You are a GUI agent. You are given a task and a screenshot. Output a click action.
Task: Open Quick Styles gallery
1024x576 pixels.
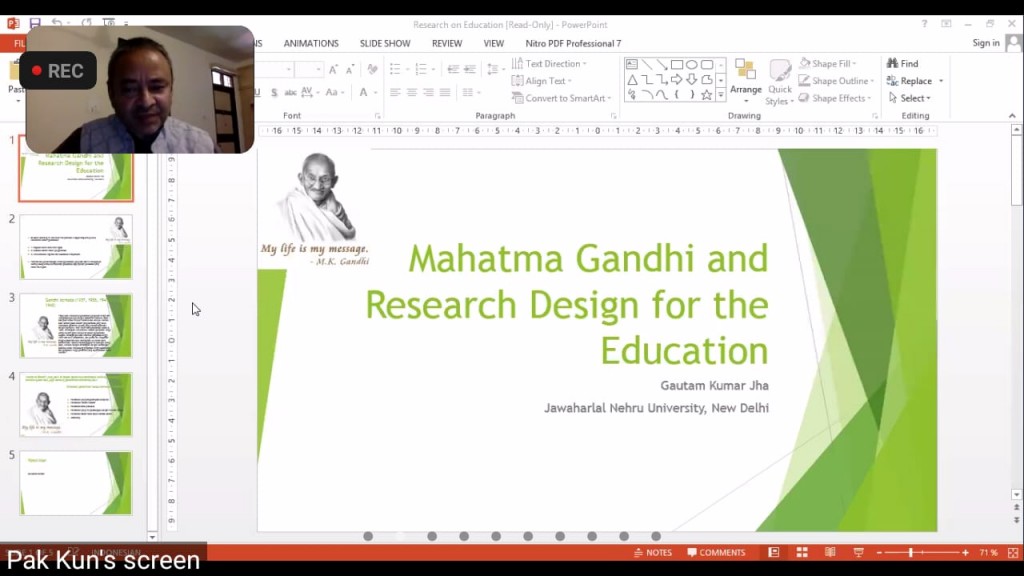[779, 82]
